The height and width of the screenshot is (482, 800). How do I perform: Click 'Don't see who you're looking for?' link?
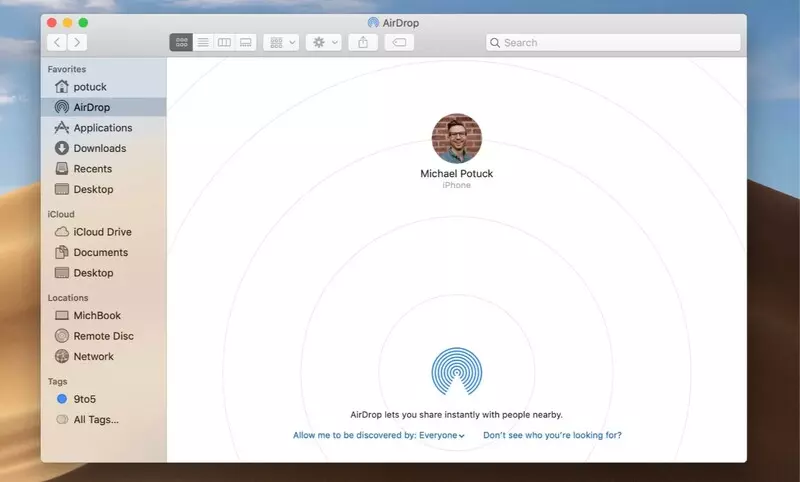point(553,435)
